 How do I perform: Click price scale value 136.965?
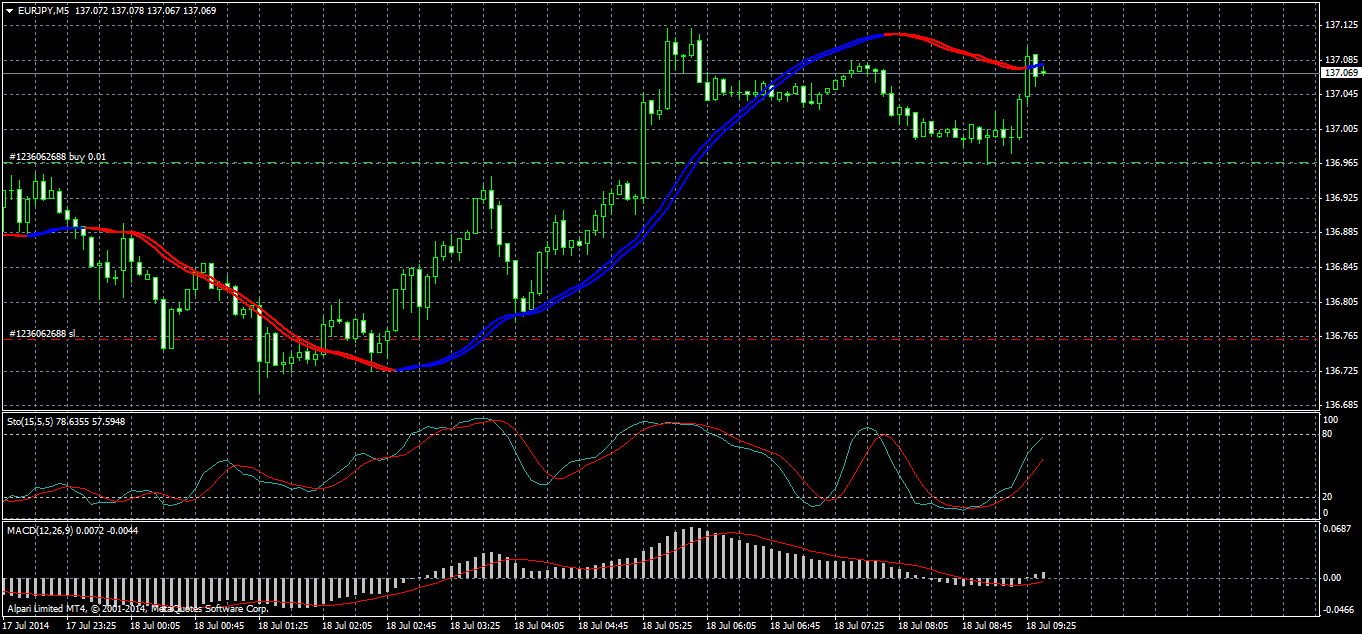coord(1340,163)
